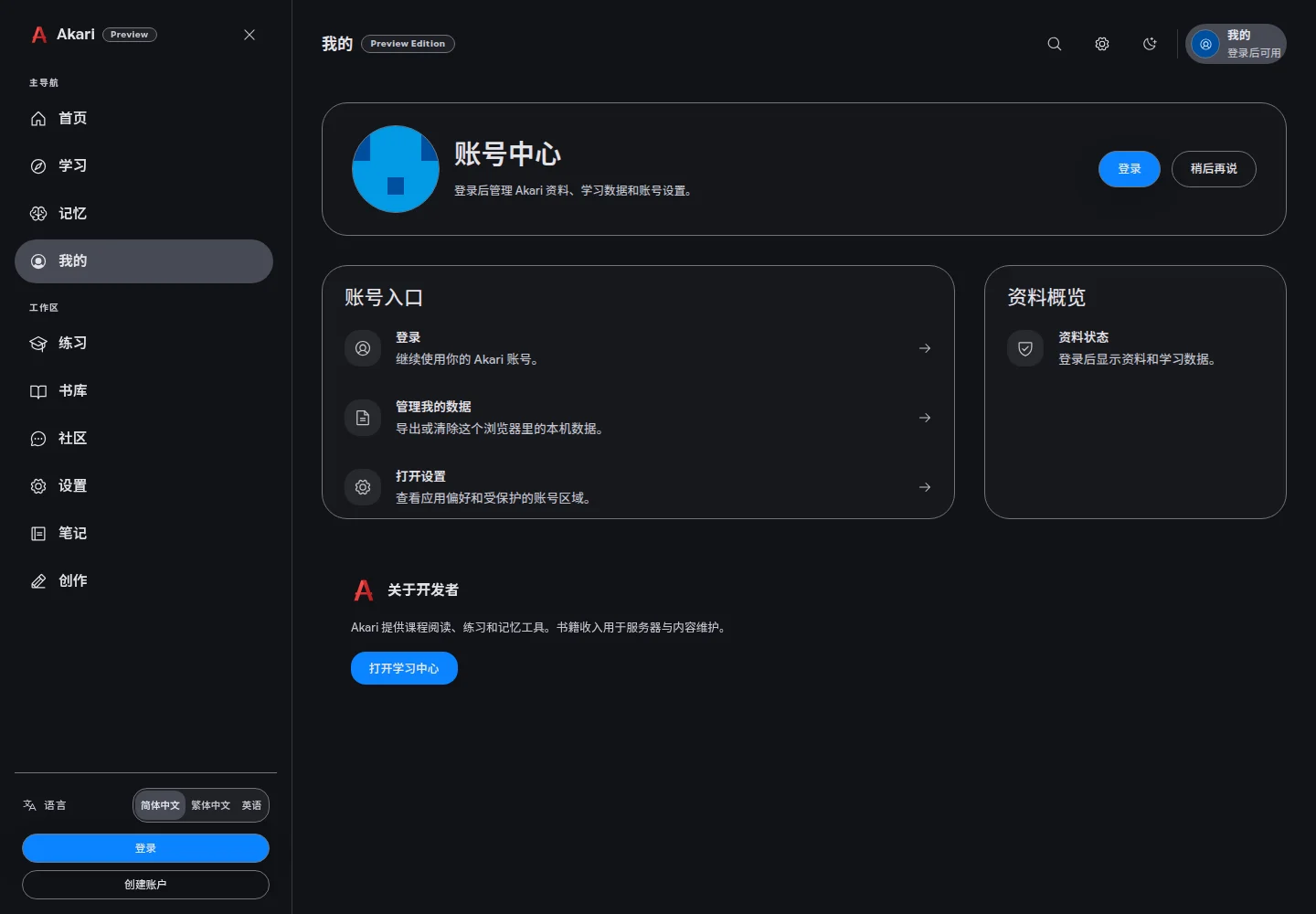Close the sidebar with the X button

249,35
